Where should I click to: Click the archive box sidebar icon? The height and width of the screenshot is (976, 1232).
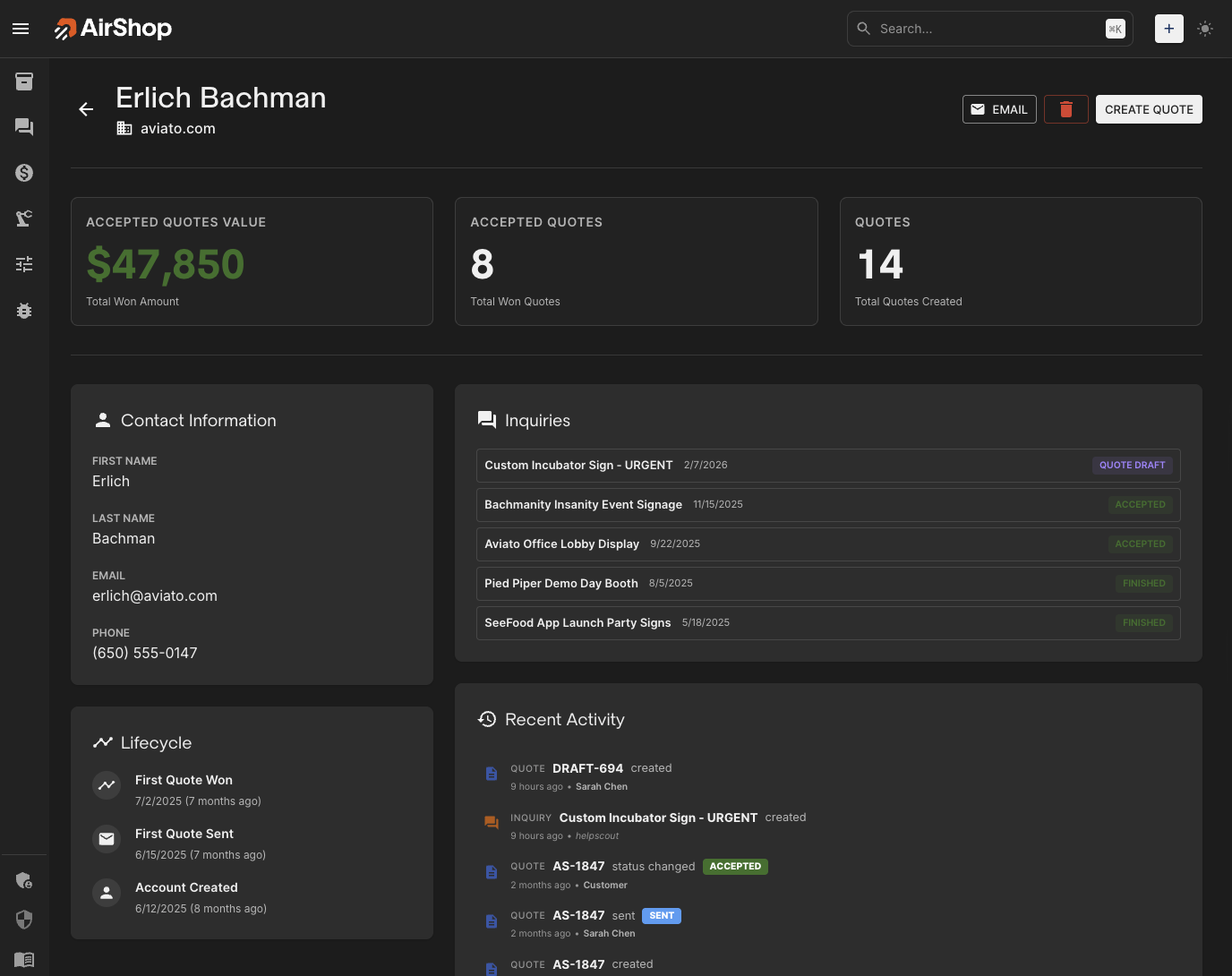click(x=24, y=81)
